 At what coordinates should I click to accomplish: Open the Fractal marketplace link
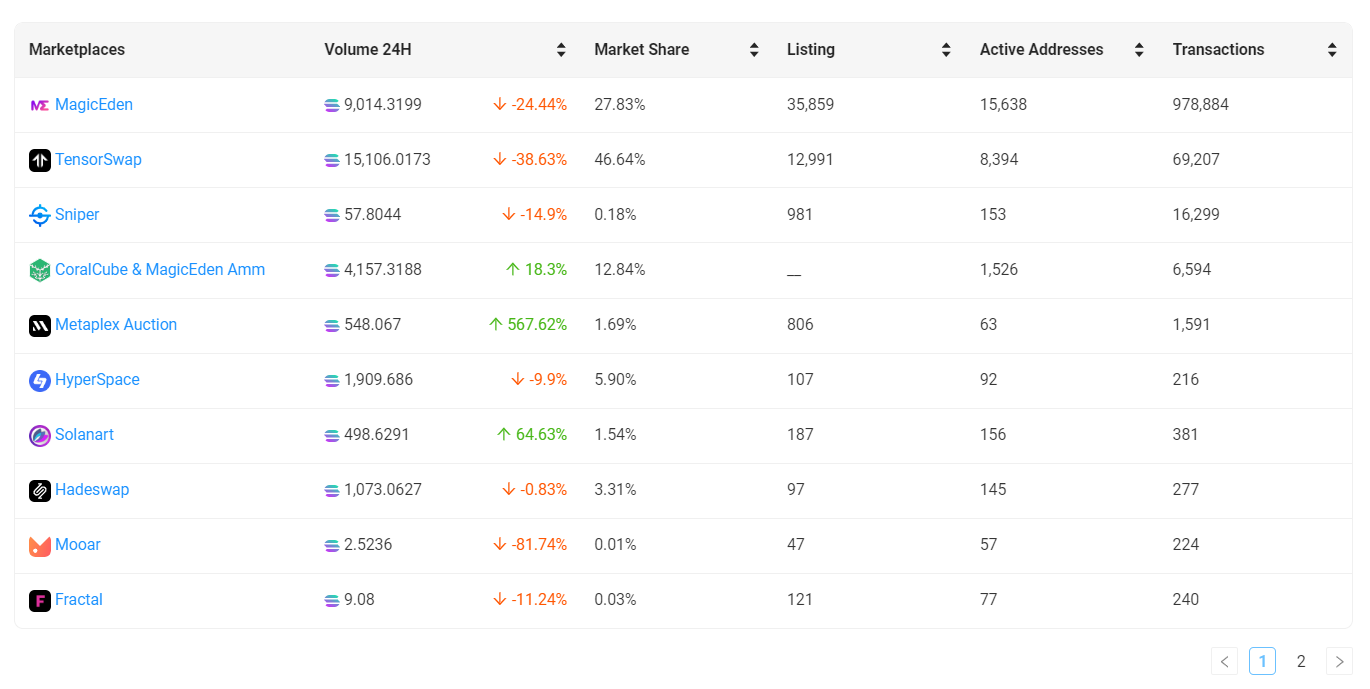click(x=79, y=600)
